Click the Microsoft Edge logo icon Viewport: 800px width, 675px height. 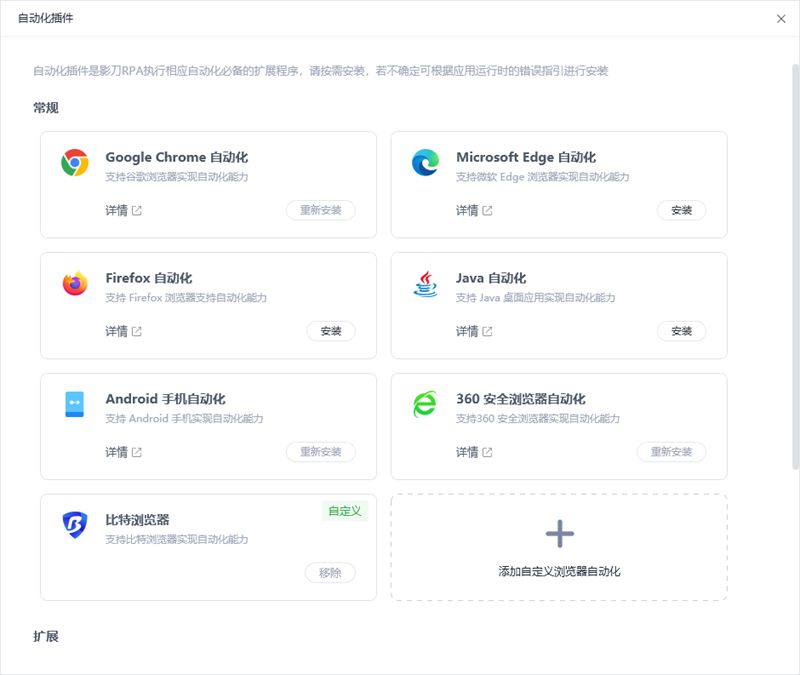[x=425, y=163]
